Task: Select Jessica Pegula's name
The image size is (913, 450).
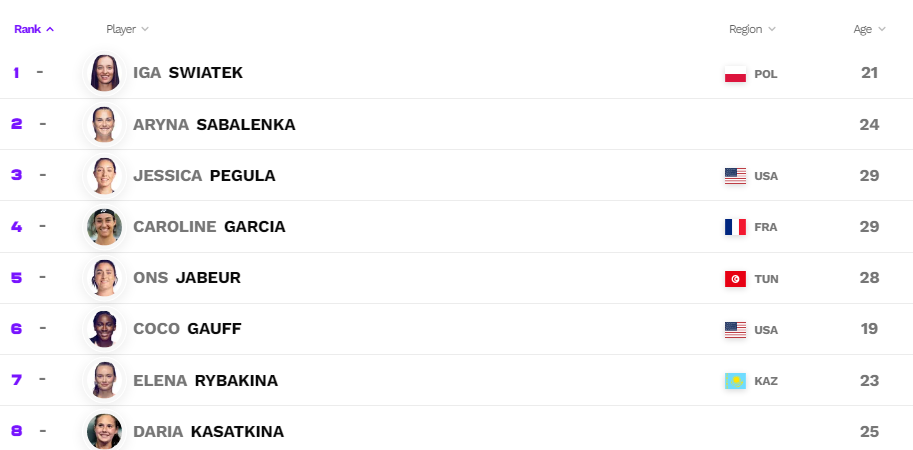Action: pyautogui.click(x=204, y=176)
